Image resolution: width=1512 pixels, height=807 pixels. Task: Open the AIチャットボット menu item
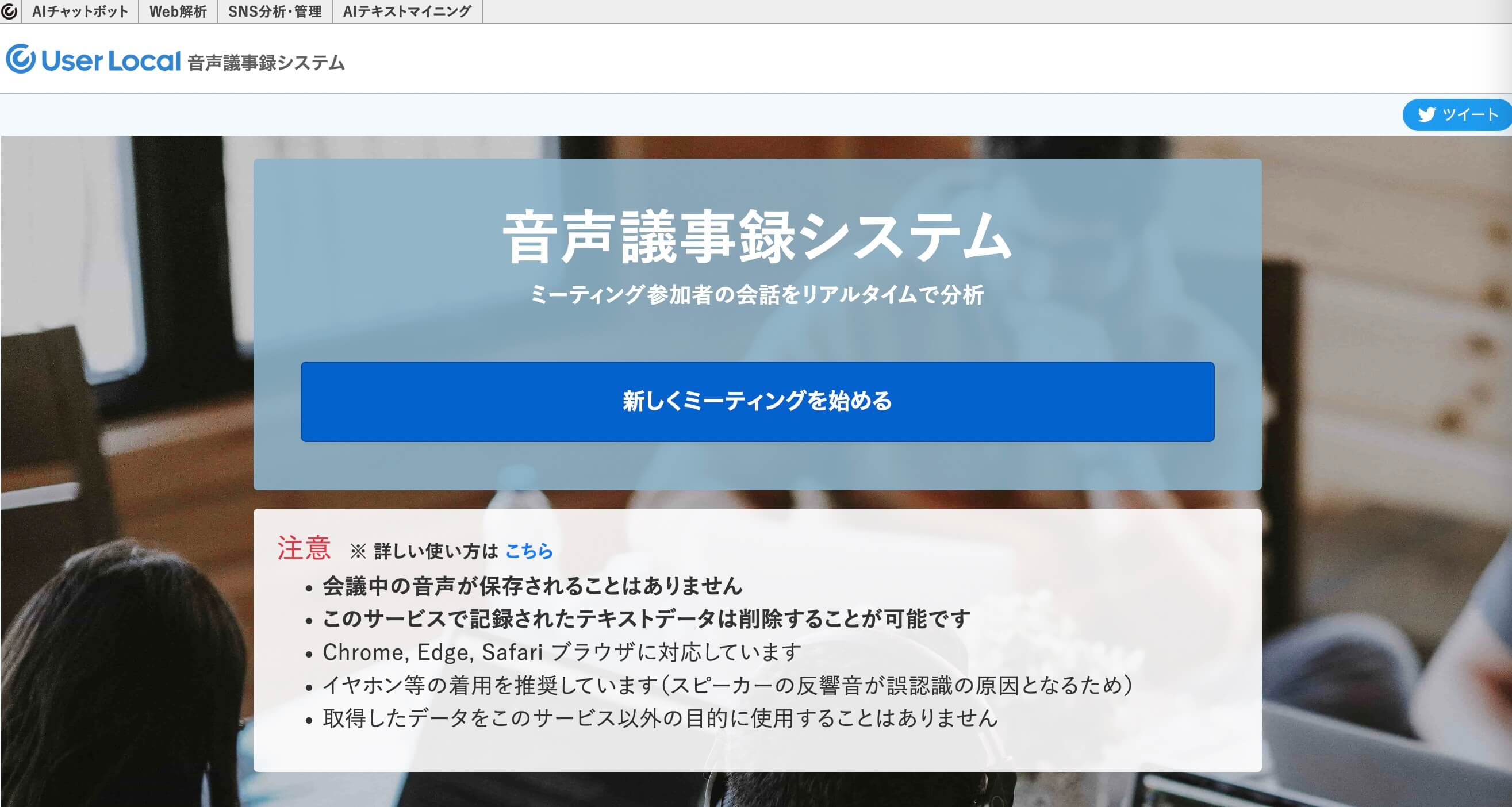pos(80,11)
